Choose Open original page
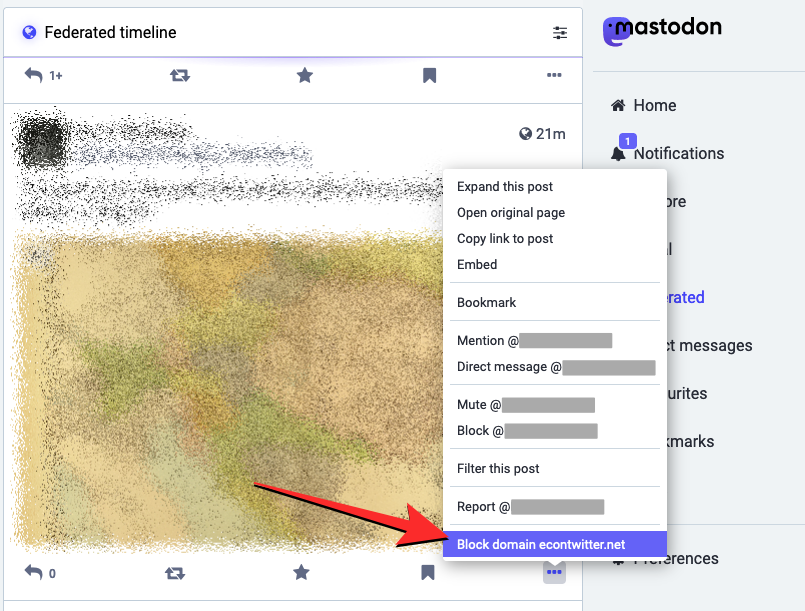805x611 pixels. point(511,213)
